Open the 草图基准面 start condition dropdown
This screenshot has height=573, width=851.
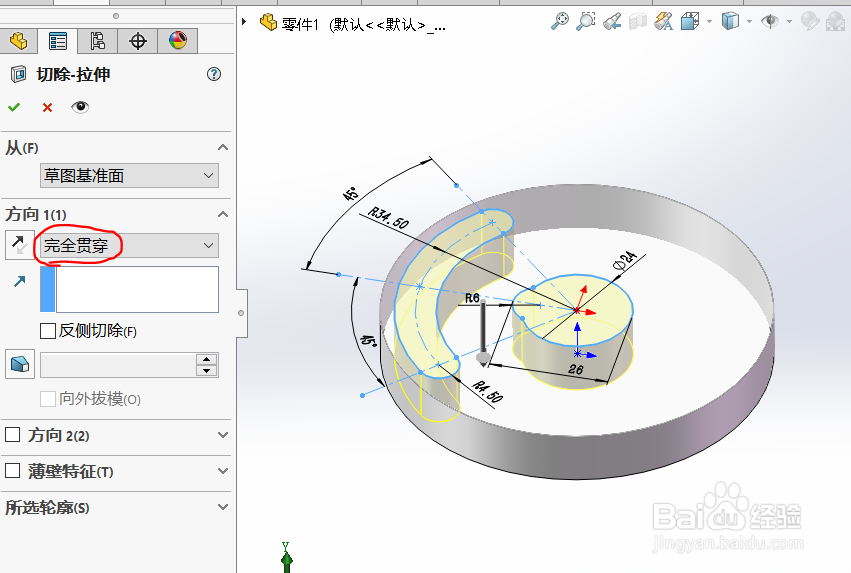pos(129,176)
